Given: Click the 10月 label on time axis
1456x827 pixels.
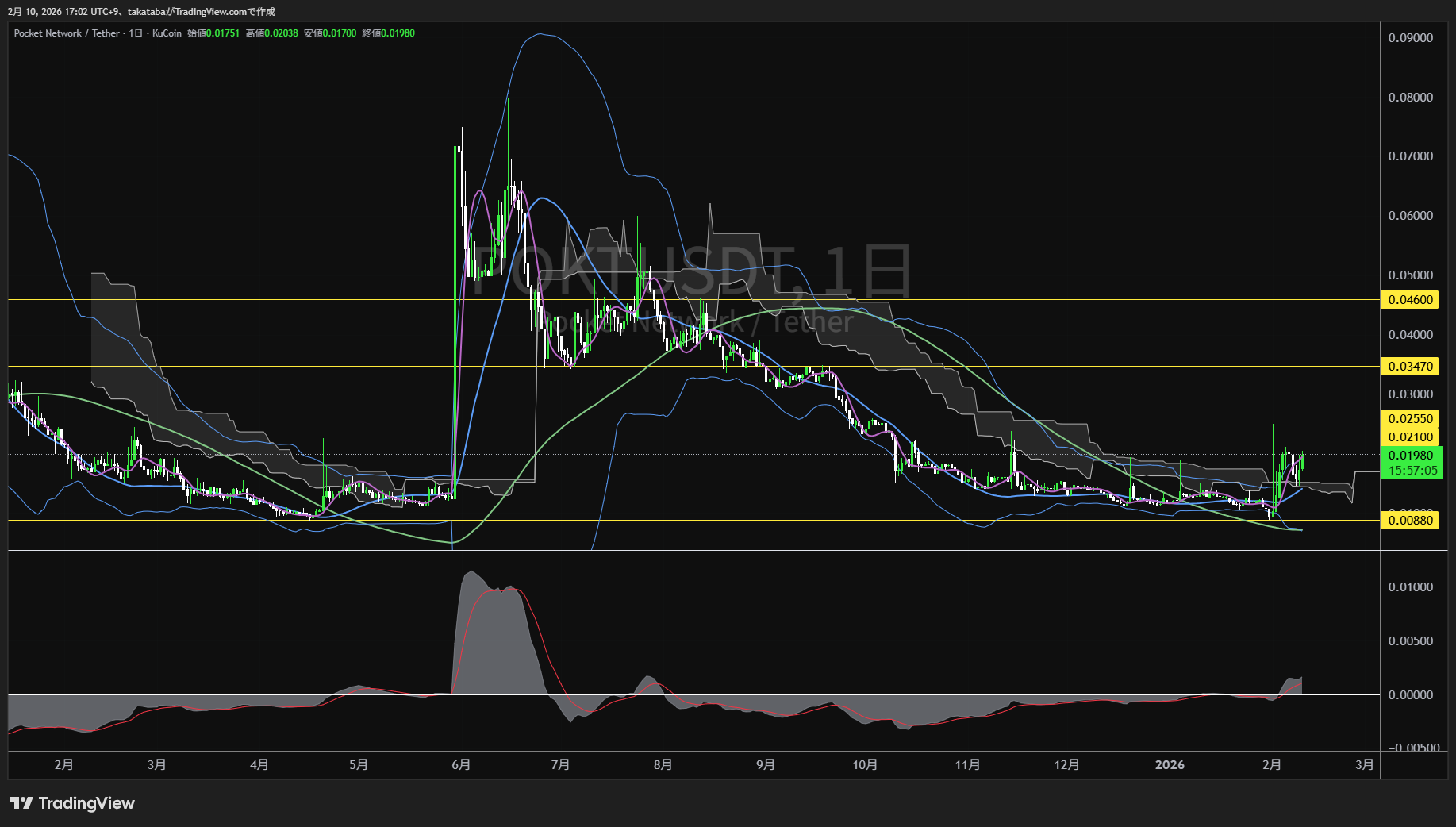Looking at the screenshot, I should coord(865,764).
